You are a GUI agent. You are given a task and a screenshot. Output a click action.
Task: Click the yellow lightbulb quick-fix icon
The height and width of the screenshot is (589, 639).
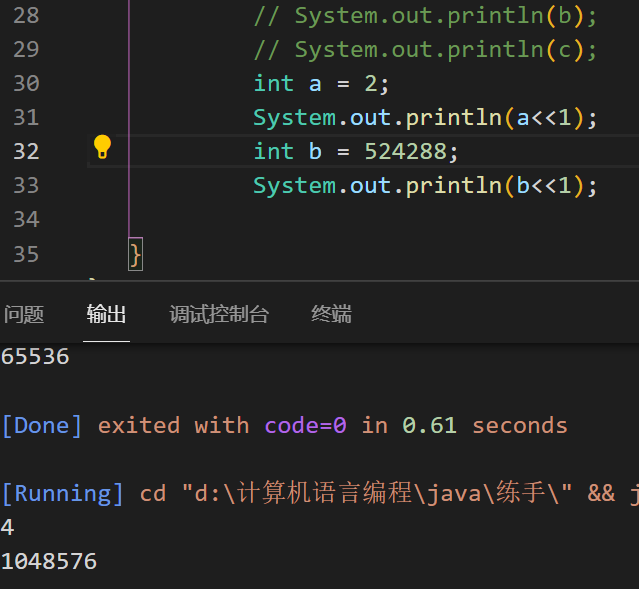[x=102, y=148]
